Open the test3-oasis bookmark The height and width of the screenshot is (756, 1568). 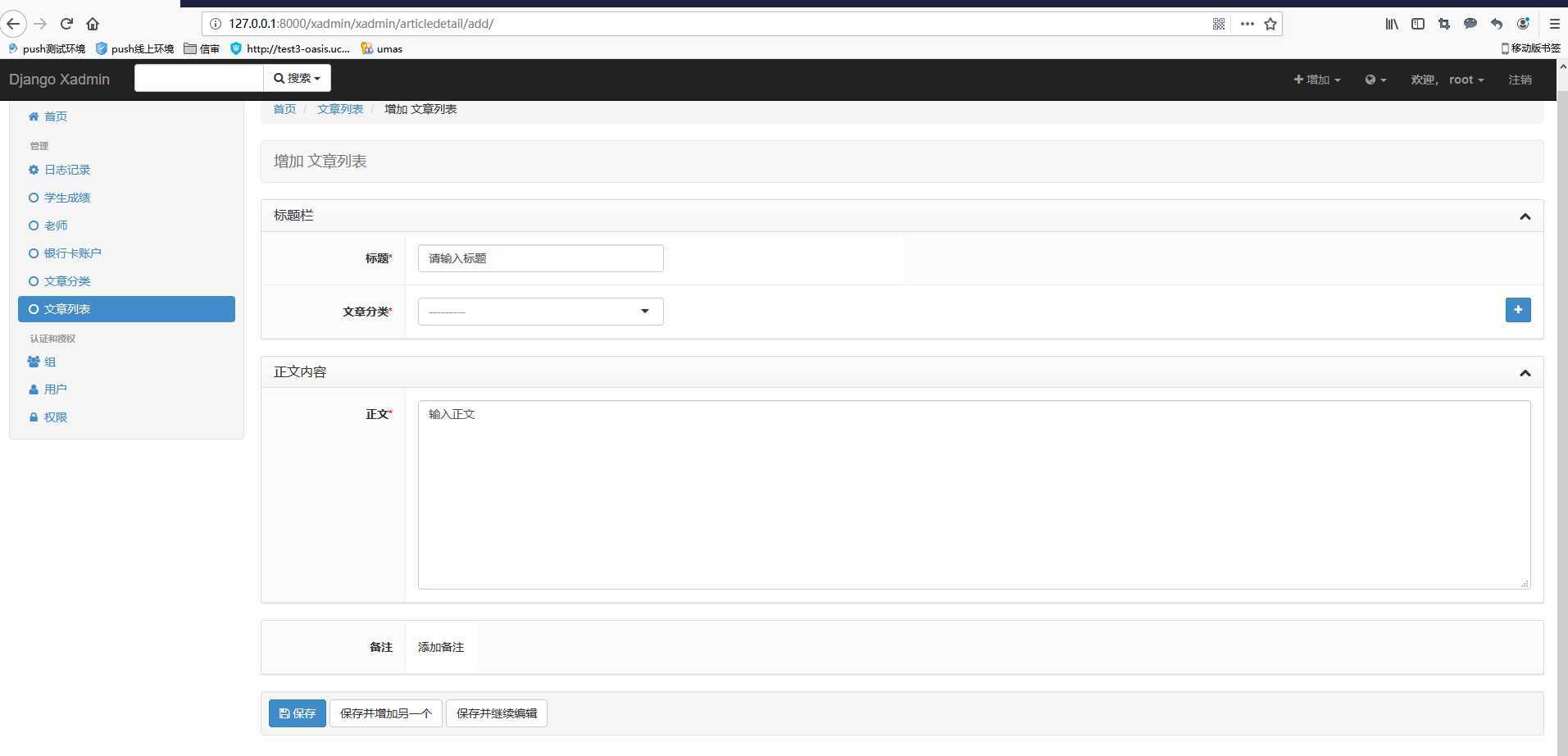pos(290,48)
